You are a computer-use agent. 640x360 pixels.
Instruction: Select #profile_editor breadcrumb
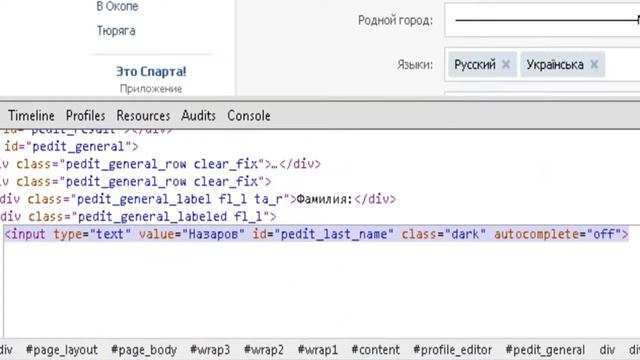click(x=452, y=350)
